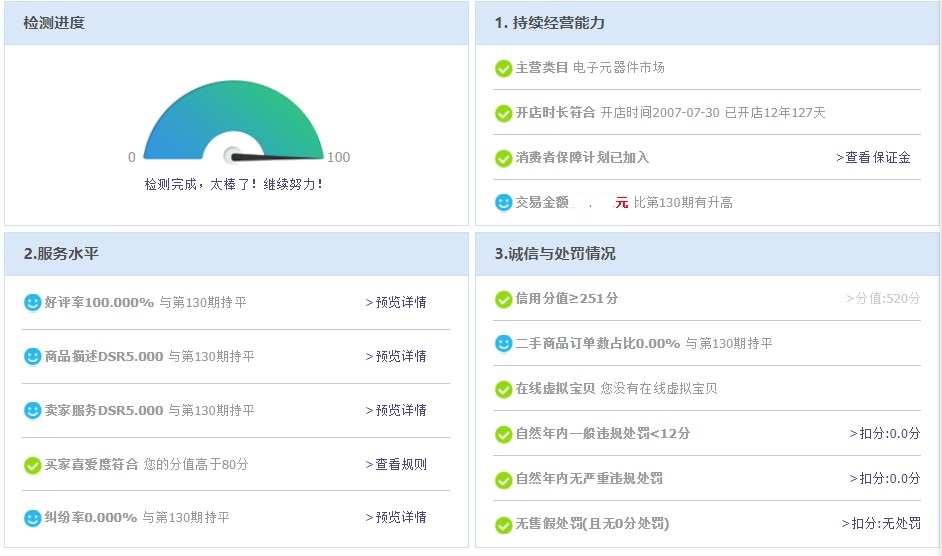
Task: Open 预览详情 for 纠纷率
Action: (x=396, y=517)
